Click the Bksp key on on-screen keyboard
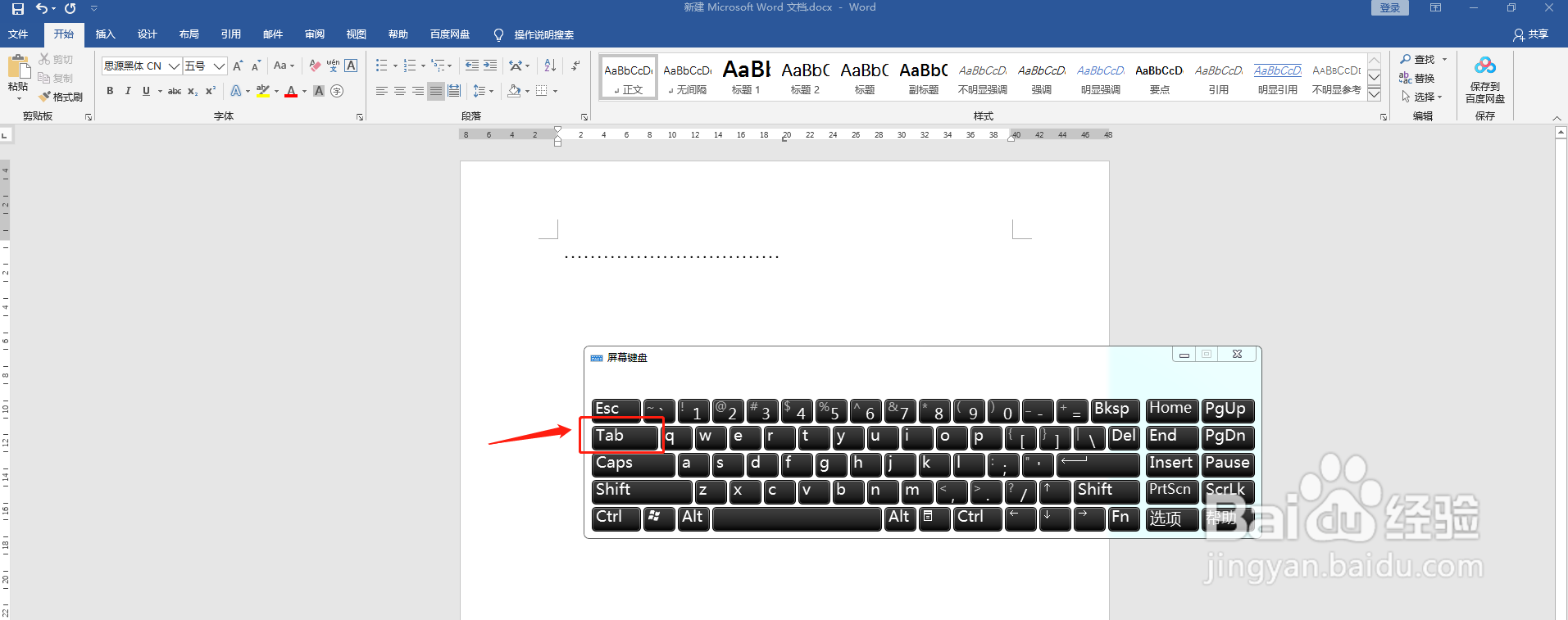 pos(1115,410)
